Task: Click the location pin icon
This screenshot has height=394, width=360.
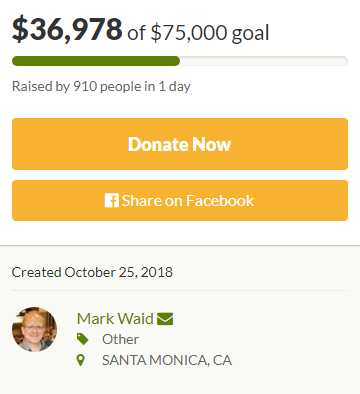Action: (80, 360)
